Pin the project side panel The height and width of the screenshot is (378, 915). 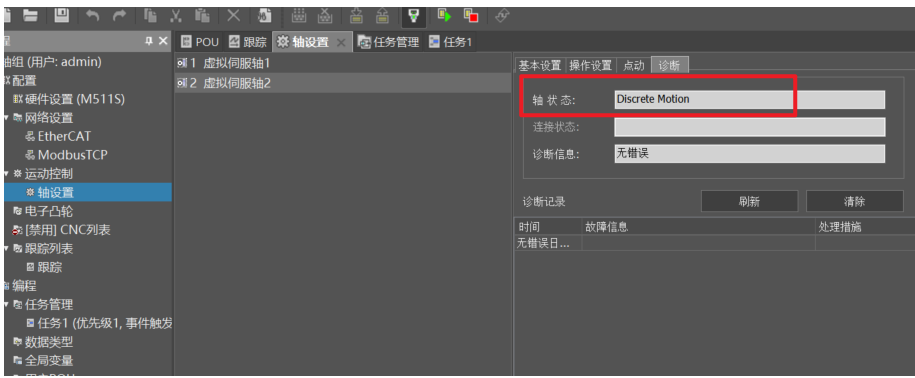(x=149, y=41)
